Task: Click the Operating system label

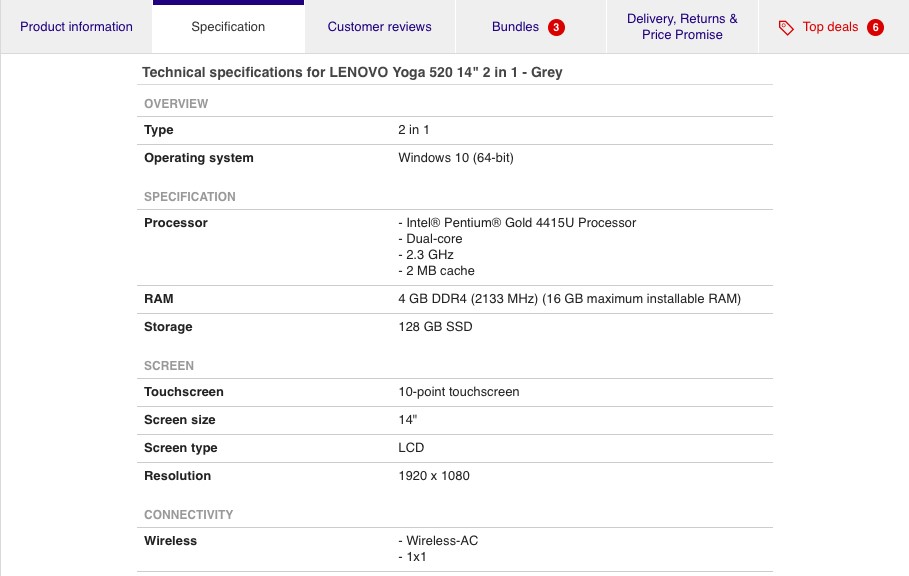Action: pyautogui.click(x=199, y=158)
